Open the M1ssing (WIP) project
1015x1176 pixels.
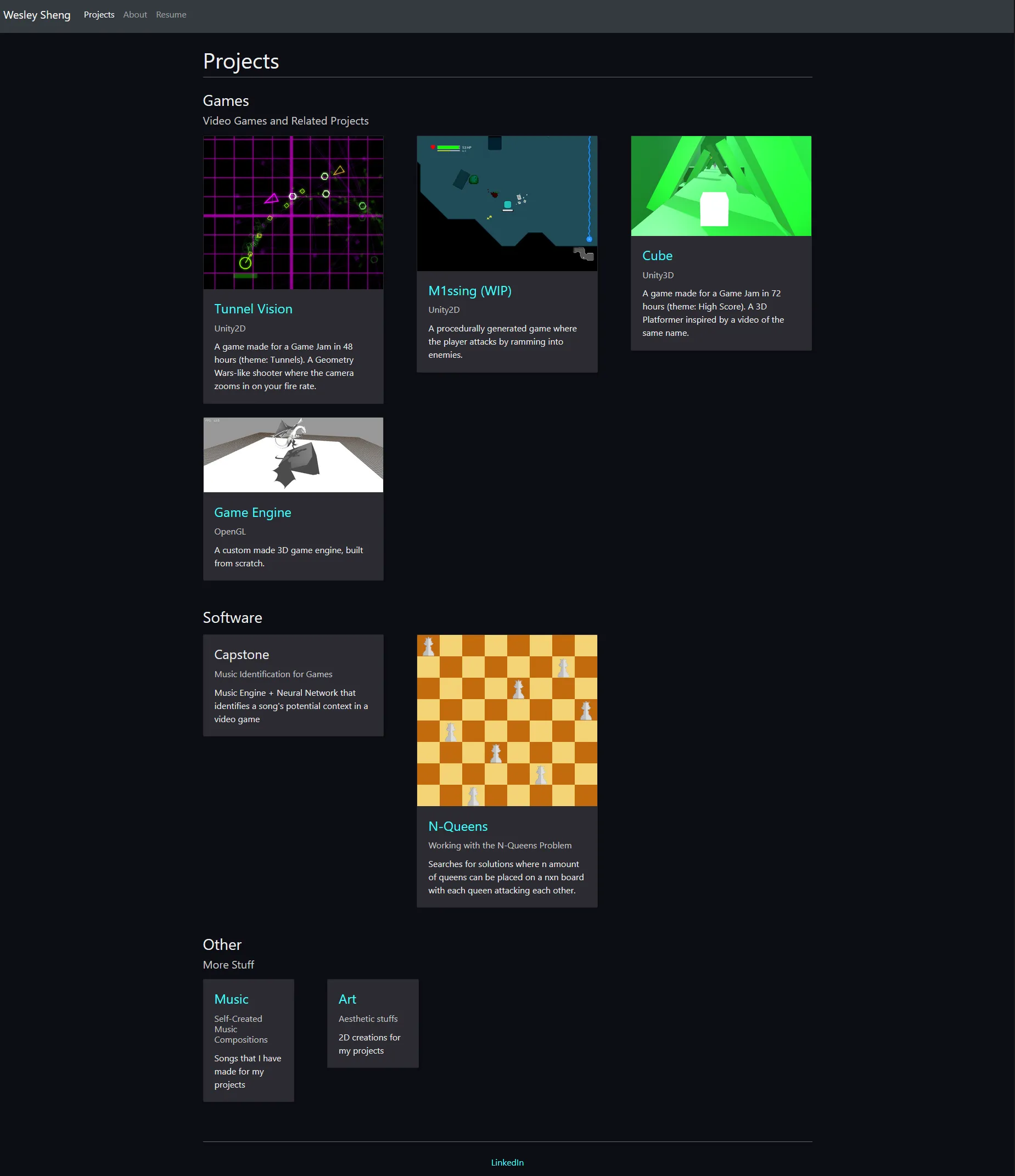tap(469, 290)
